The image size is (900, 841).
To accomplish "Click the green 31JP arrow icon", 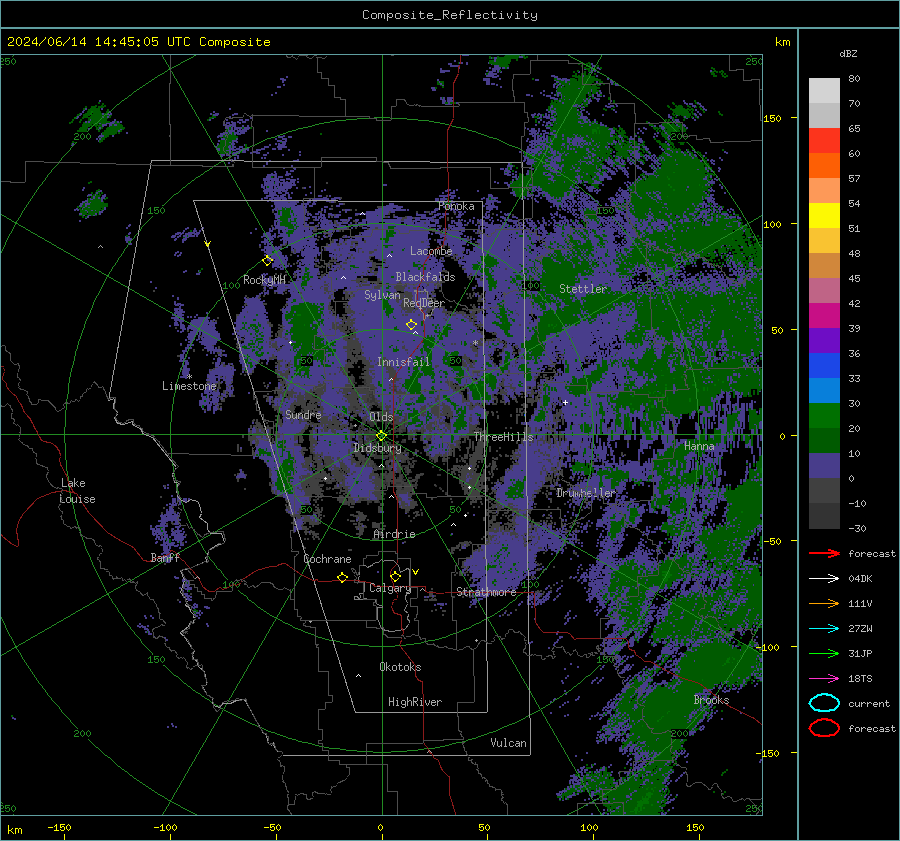I will pos(824,653).
